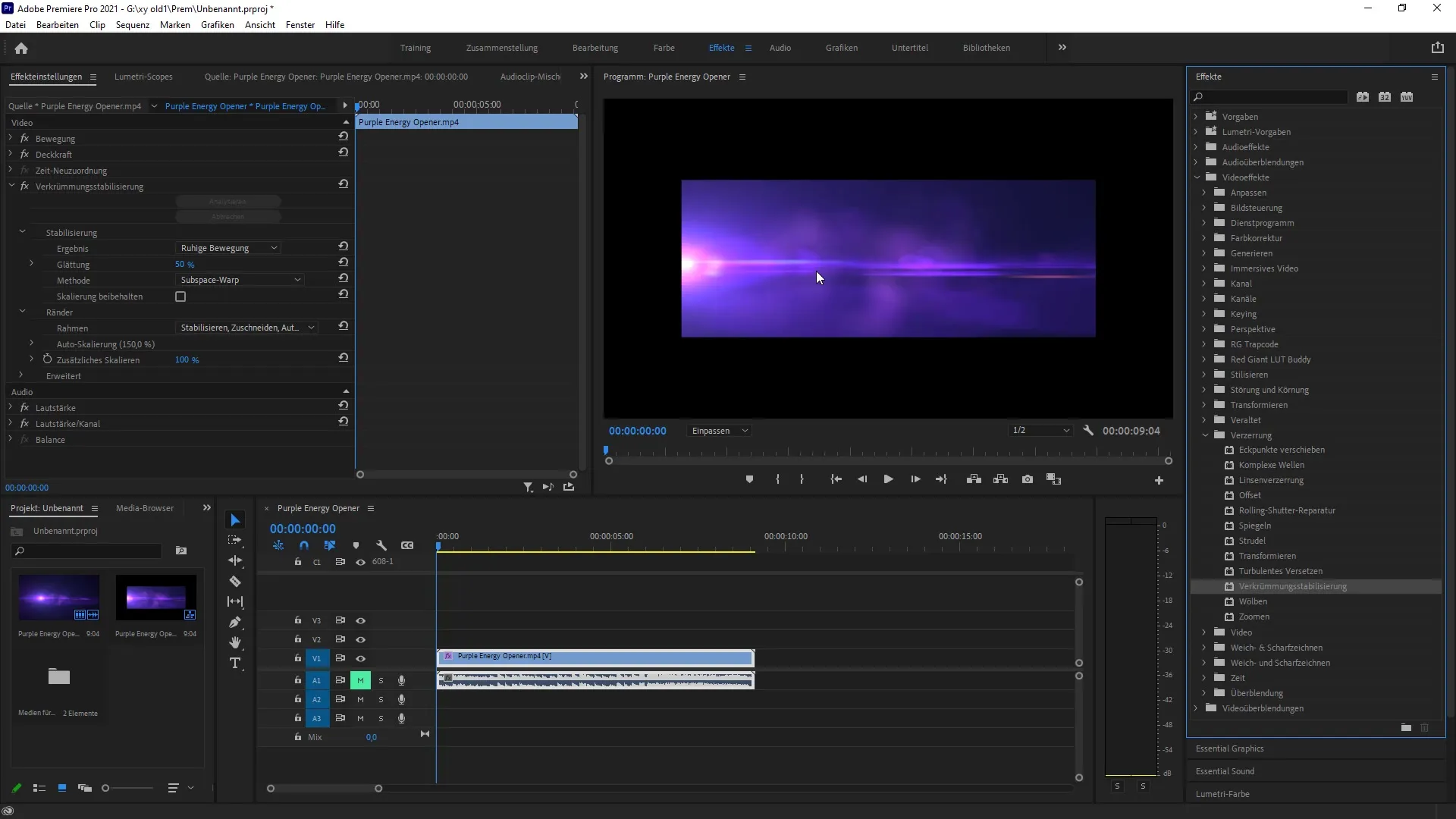Screen dimensions: 1456x819
Task: Select the Wölben effect
Action: click(x=1253, y=601)
